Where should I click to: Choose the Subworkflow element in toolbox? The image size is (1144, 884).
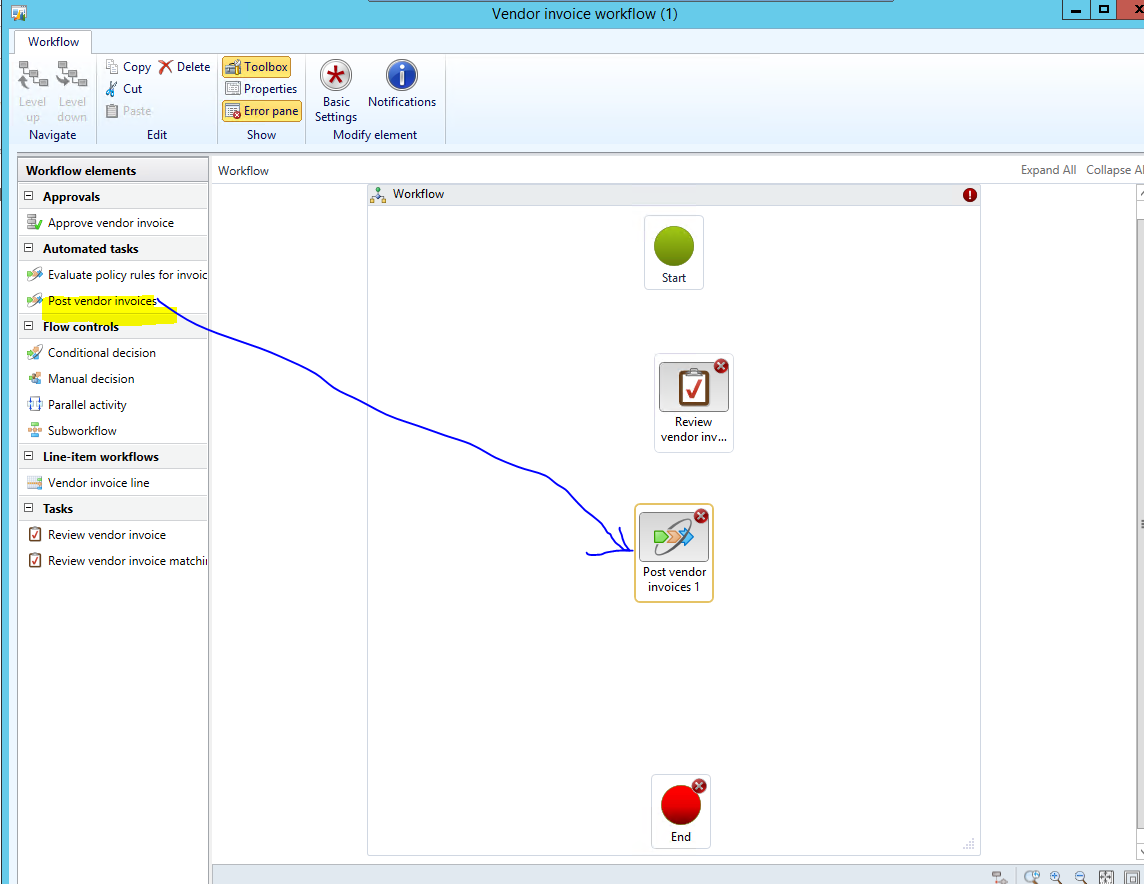pyautogui.click(x=82, y=431)
